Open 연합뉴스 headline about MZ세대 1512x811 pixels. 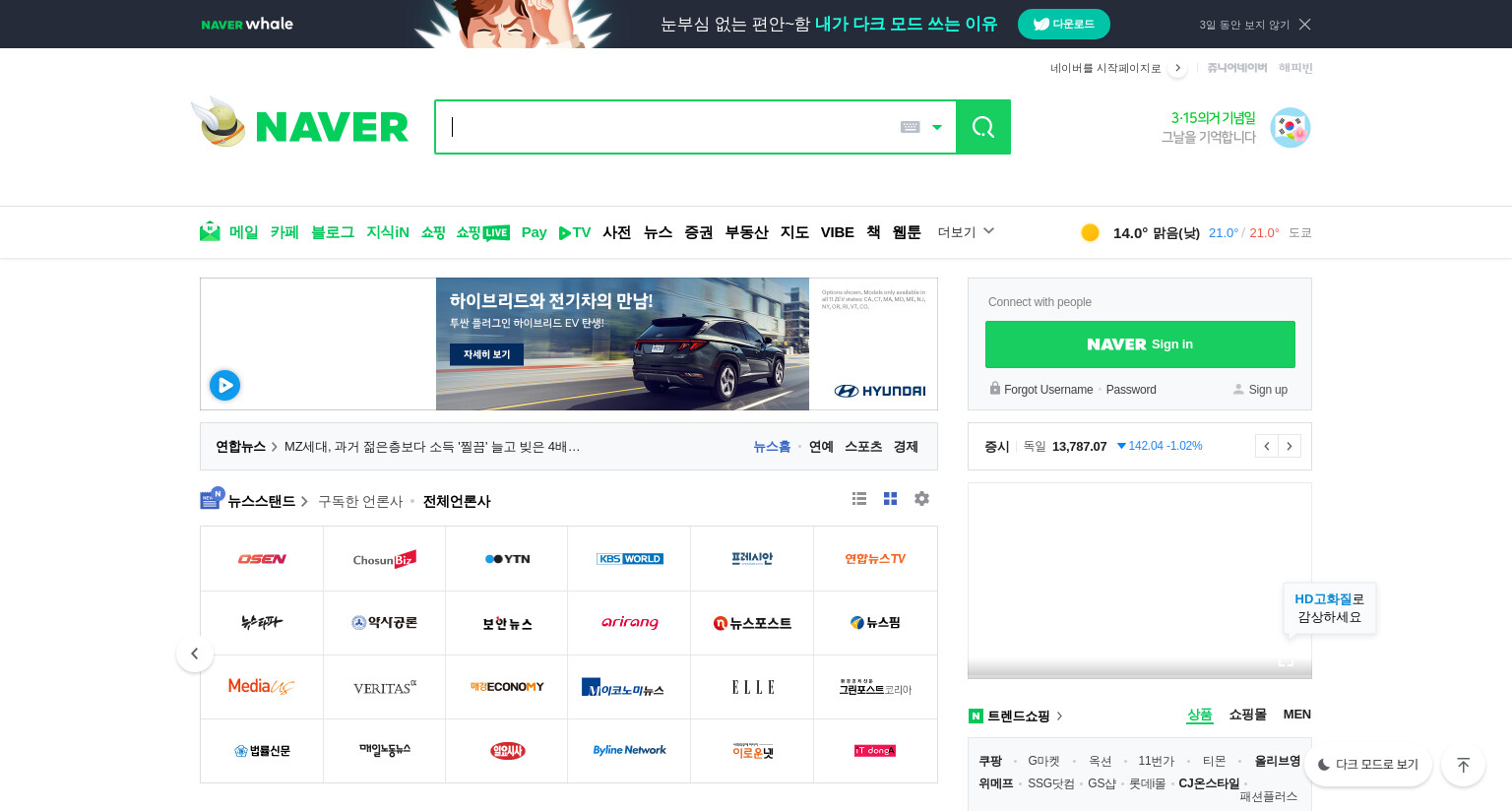pyautogui.click(x=432, y=447)
